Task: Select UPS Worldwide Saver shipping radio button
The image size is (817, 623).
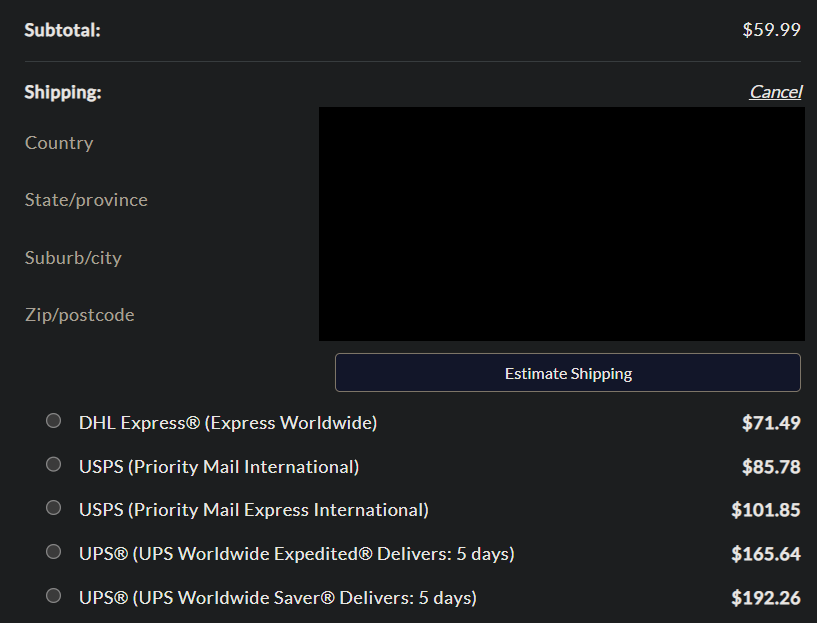Action: (x=53, y=595)
